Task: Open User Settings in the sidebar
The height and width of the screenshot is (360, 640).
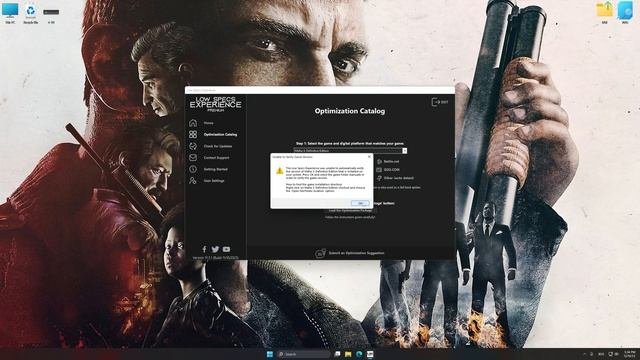Action: pos(214,180)
